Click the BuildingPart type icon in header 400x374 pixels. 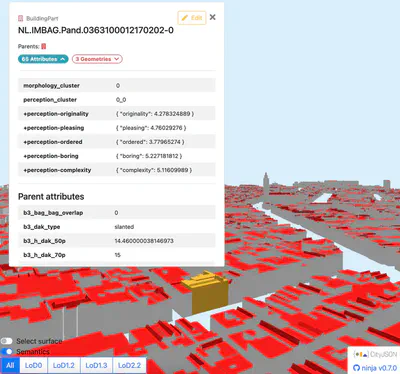tap(21, 18)
